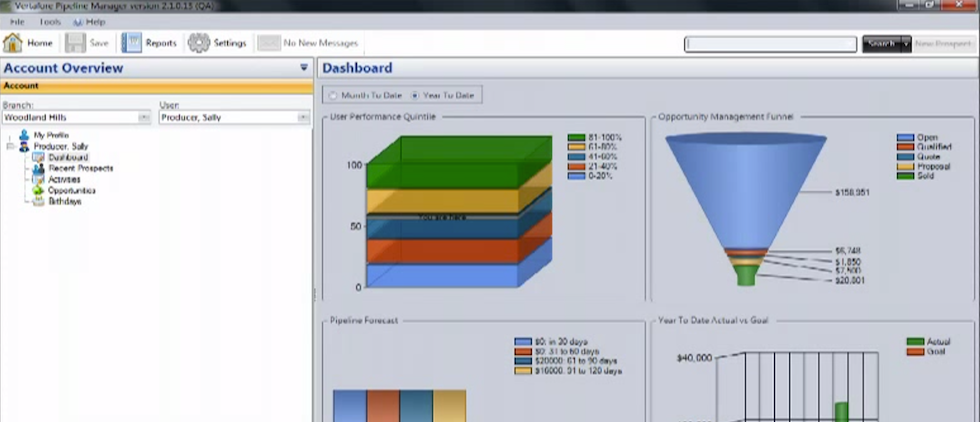Open the Help menu

[96, 22]
